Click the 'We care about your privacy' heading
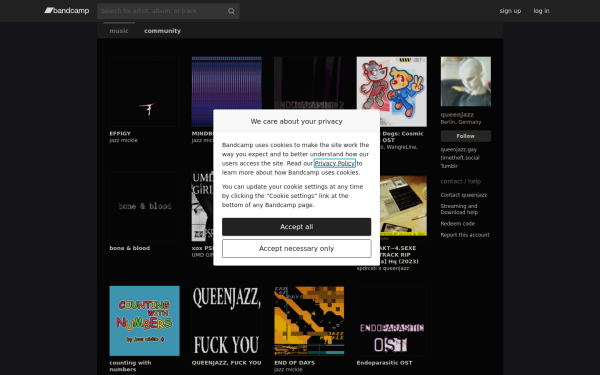Viewport: 600px width, 375px height. (297, 121)
